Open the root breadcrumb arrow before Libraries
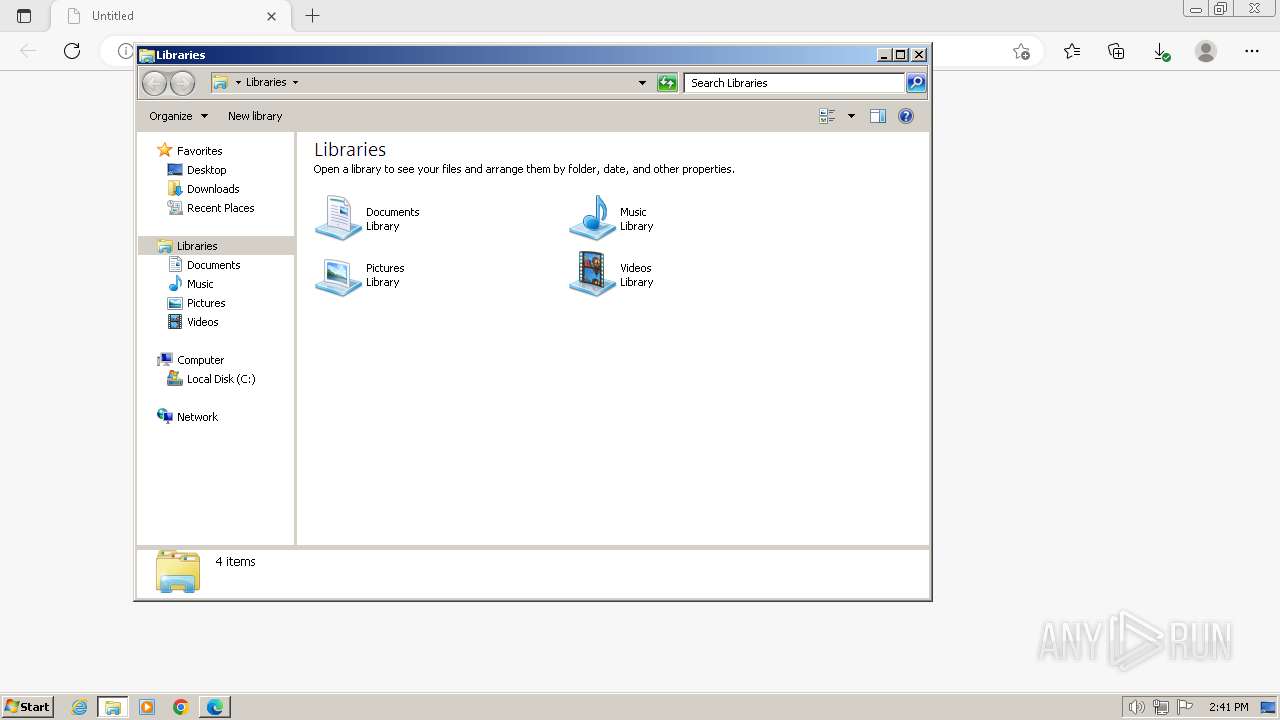1280x720 pixels. [x=238, y=83]
